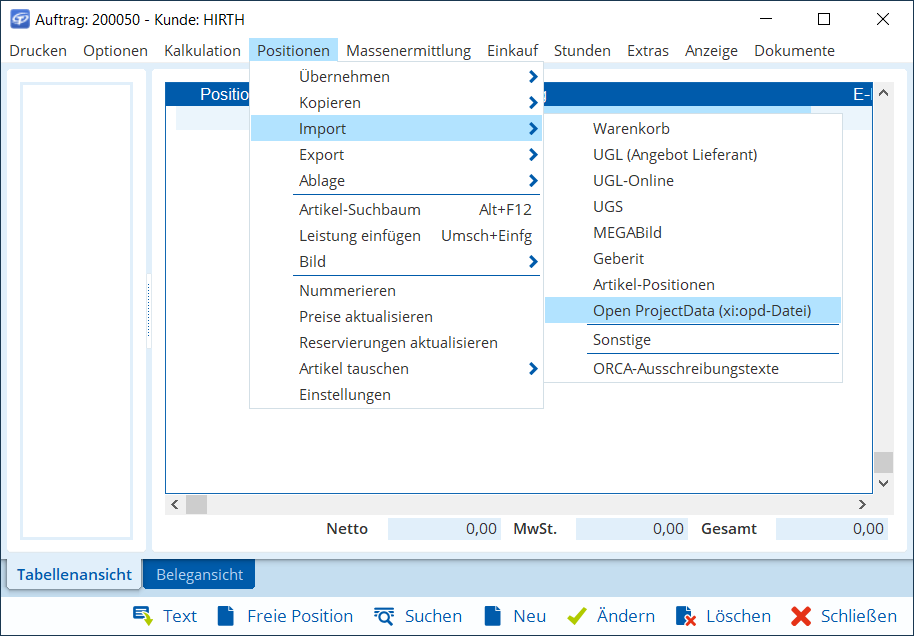Click the Netto amount field
914x636 pixels.
pyautogui.click(x=444, y=529)
